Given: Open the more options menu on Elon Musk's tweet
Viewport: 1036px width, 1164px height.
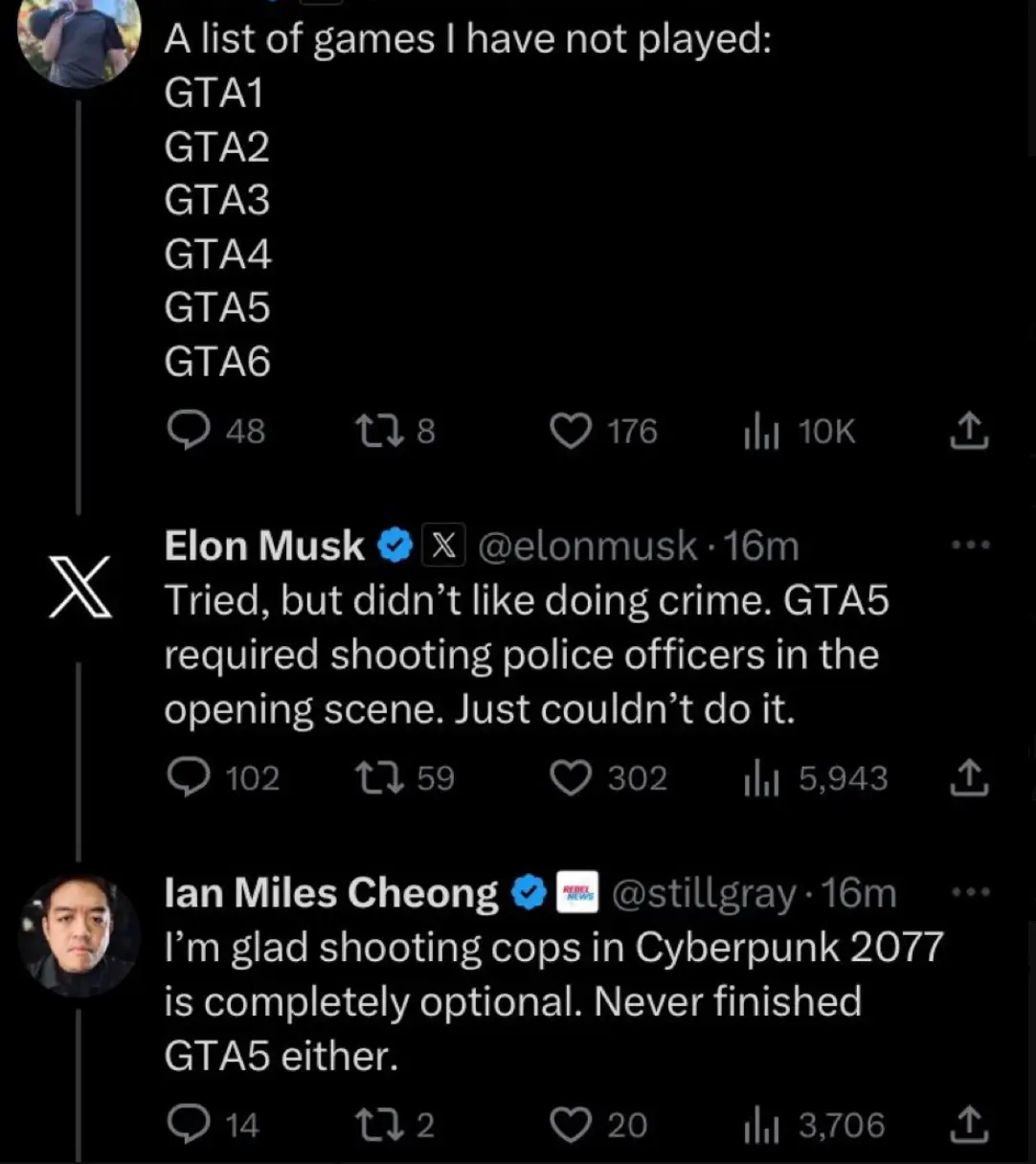Looking at the screenshot, I should pos(972,544).
